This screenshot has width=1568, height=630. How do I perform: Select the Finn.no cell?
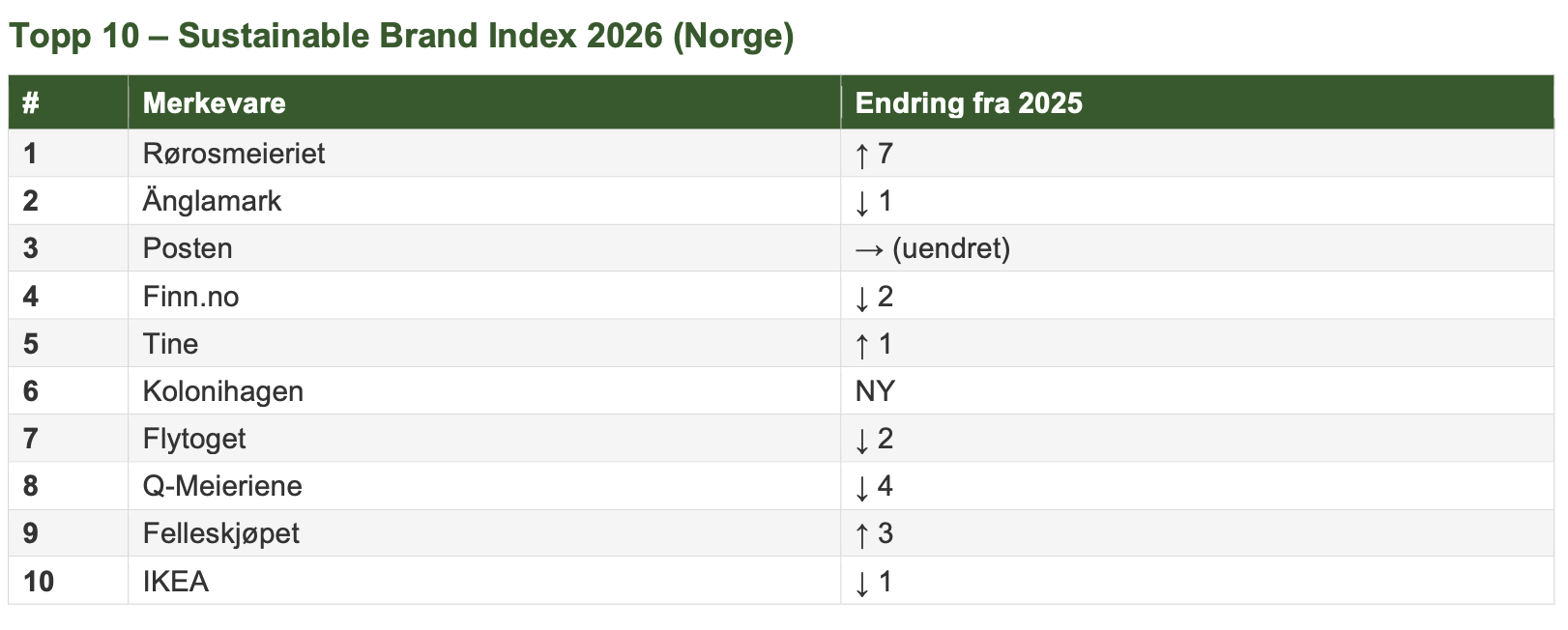tap(190, 296)
